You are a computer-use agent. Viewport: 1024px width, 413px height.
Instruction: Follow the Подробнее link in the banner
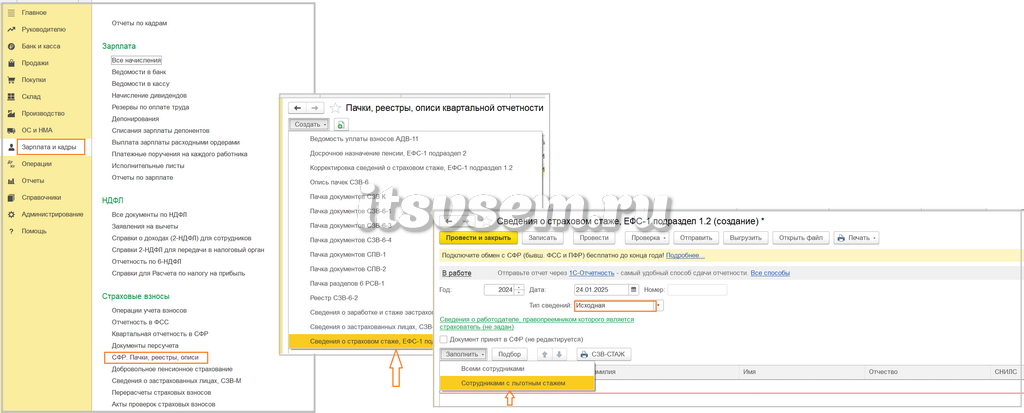click(x=685, y=256)
